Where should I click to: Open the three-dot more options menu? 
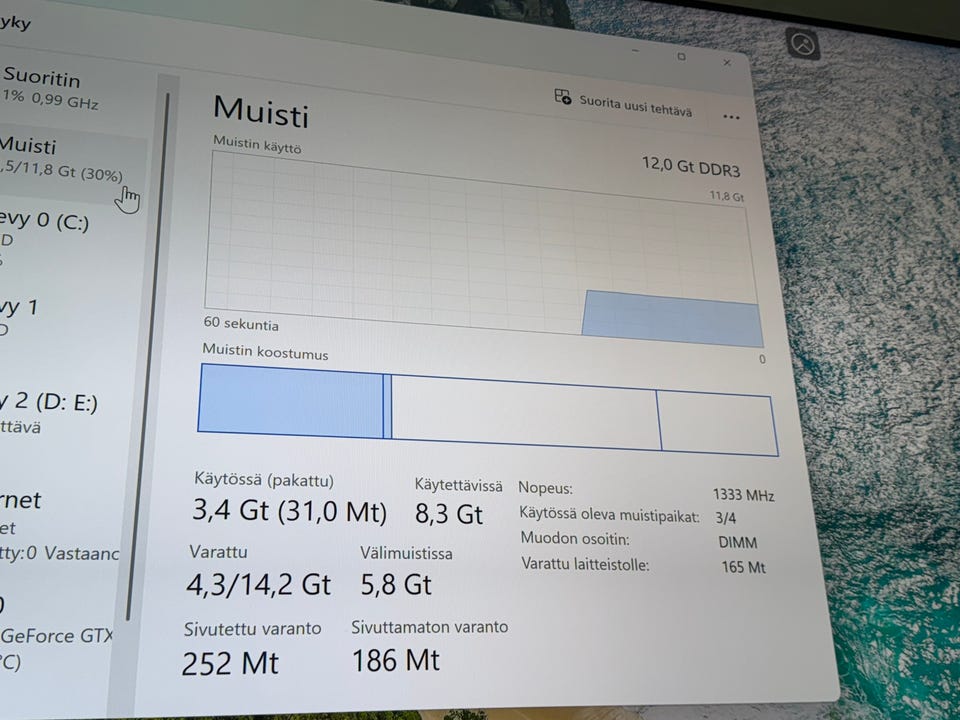click(731, 117)
